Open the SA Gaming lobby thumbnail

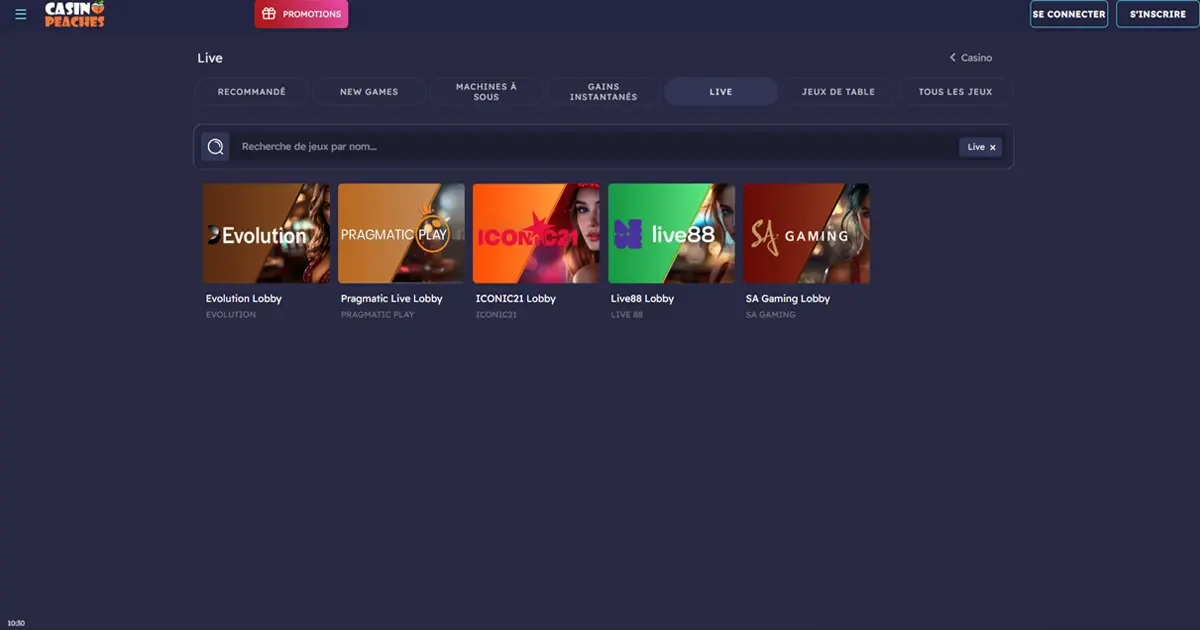coord(806,233)
